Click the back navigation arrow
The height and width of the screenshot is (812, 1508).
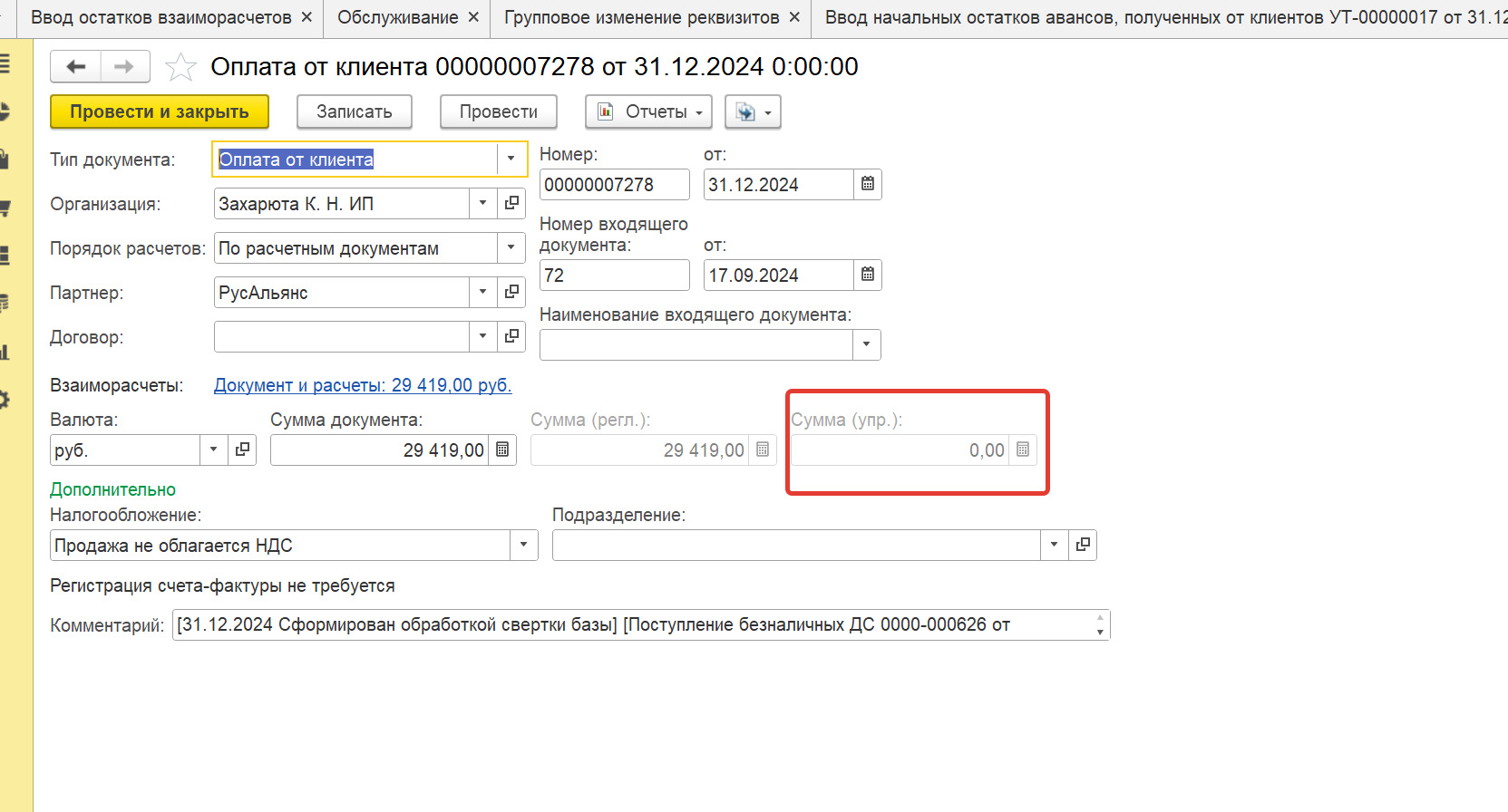pyautogui.click(x=76, y=67)
